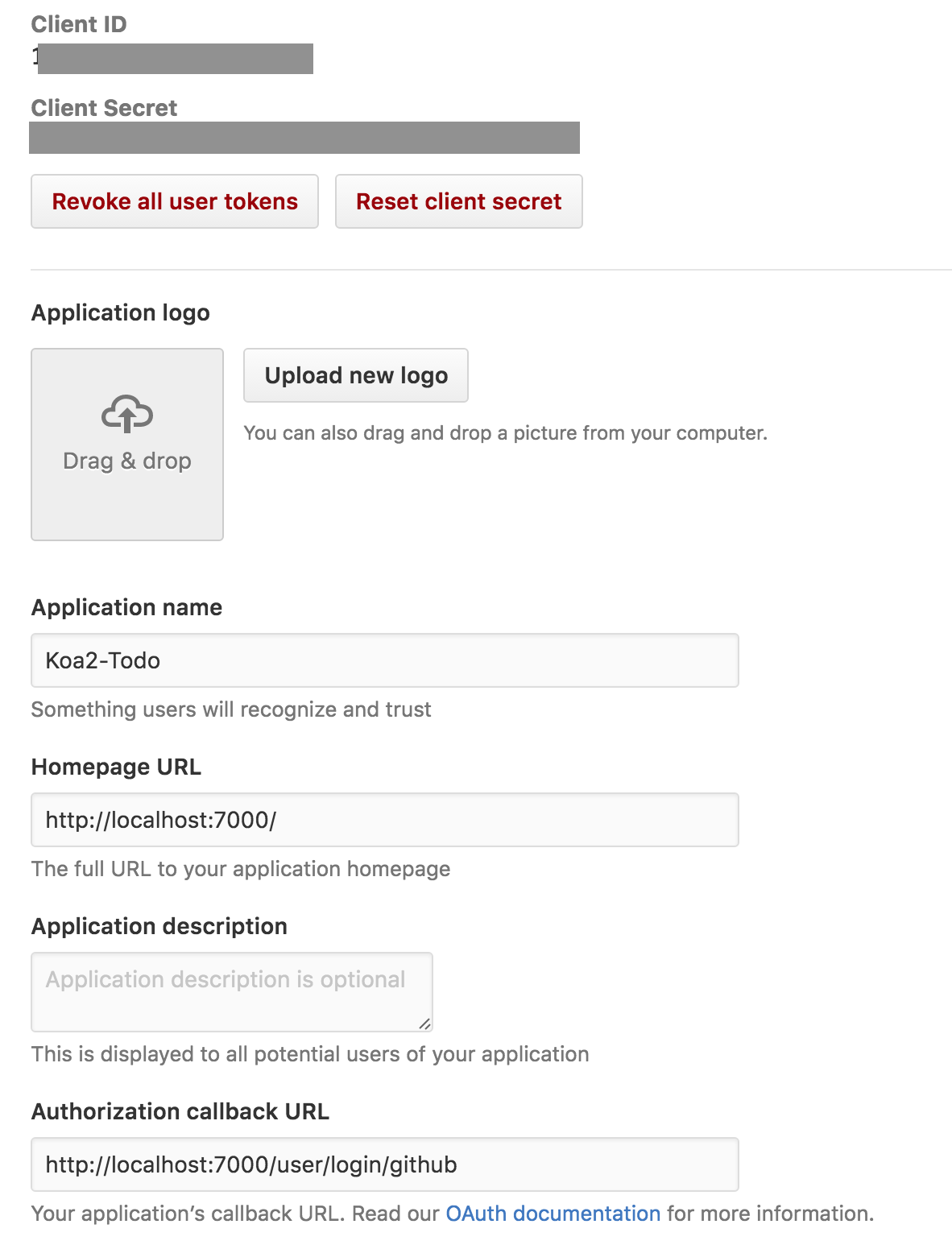
Task: Click Reset client secret button
Action: point(459,201)
